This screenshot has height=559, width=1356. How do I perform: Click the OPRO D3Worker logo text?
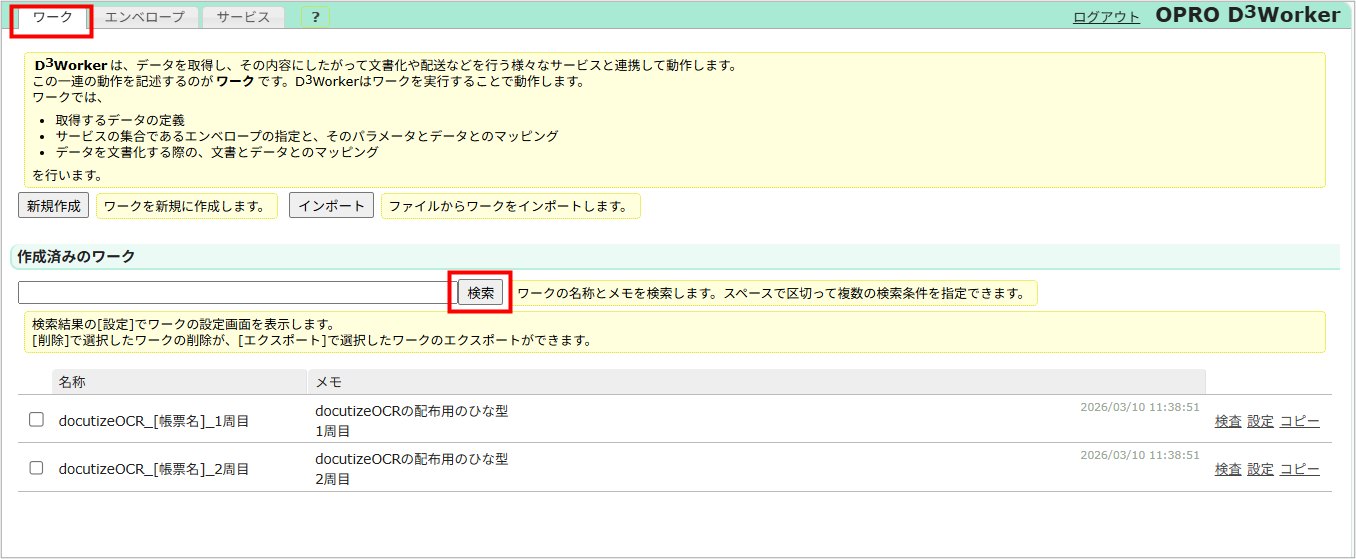click(x=1247, y=15)
